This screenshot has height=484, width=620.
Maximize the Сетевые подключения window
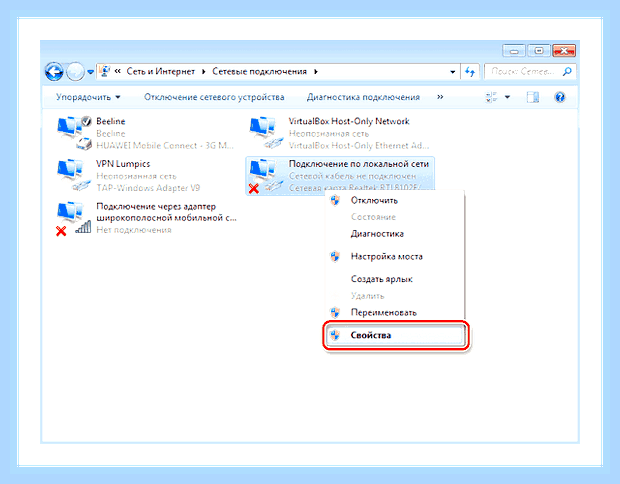point(539,51)
